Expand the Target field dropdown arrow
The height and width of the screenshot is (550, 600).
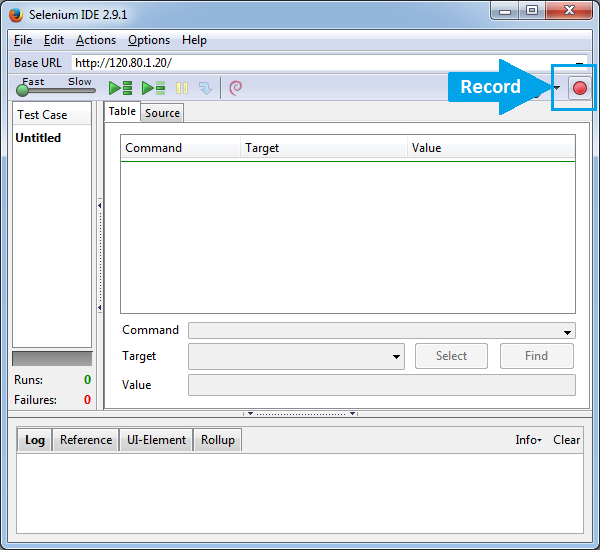(396, 357)
